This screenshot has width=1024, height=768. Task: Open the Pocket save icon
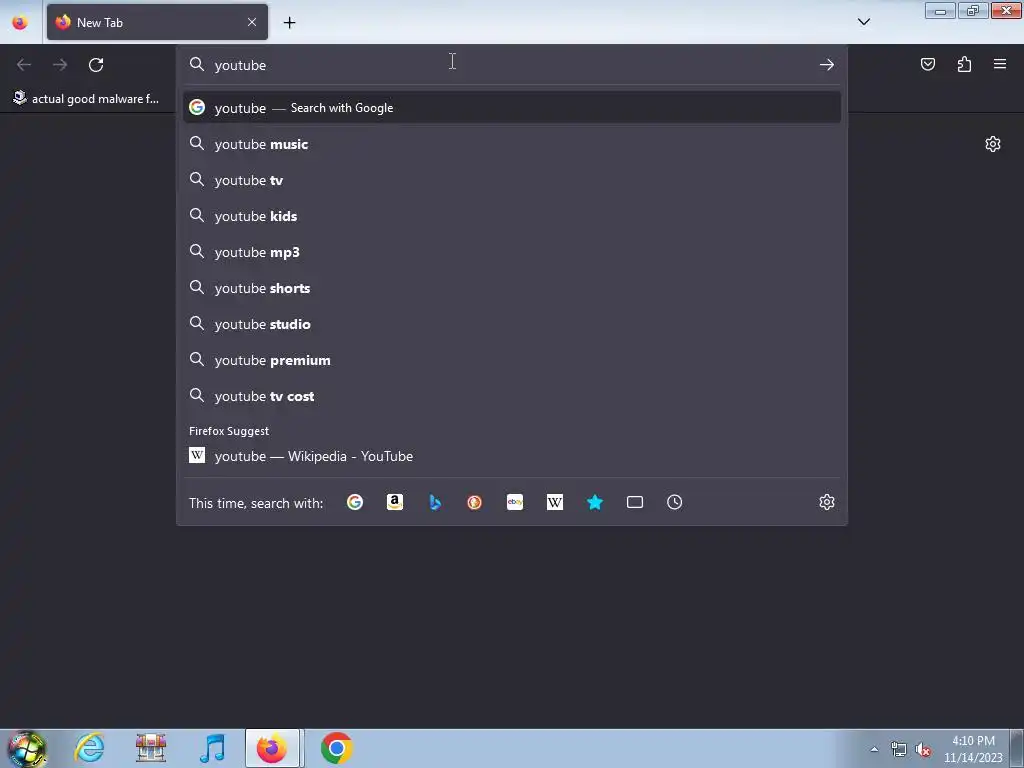[927, 64]
